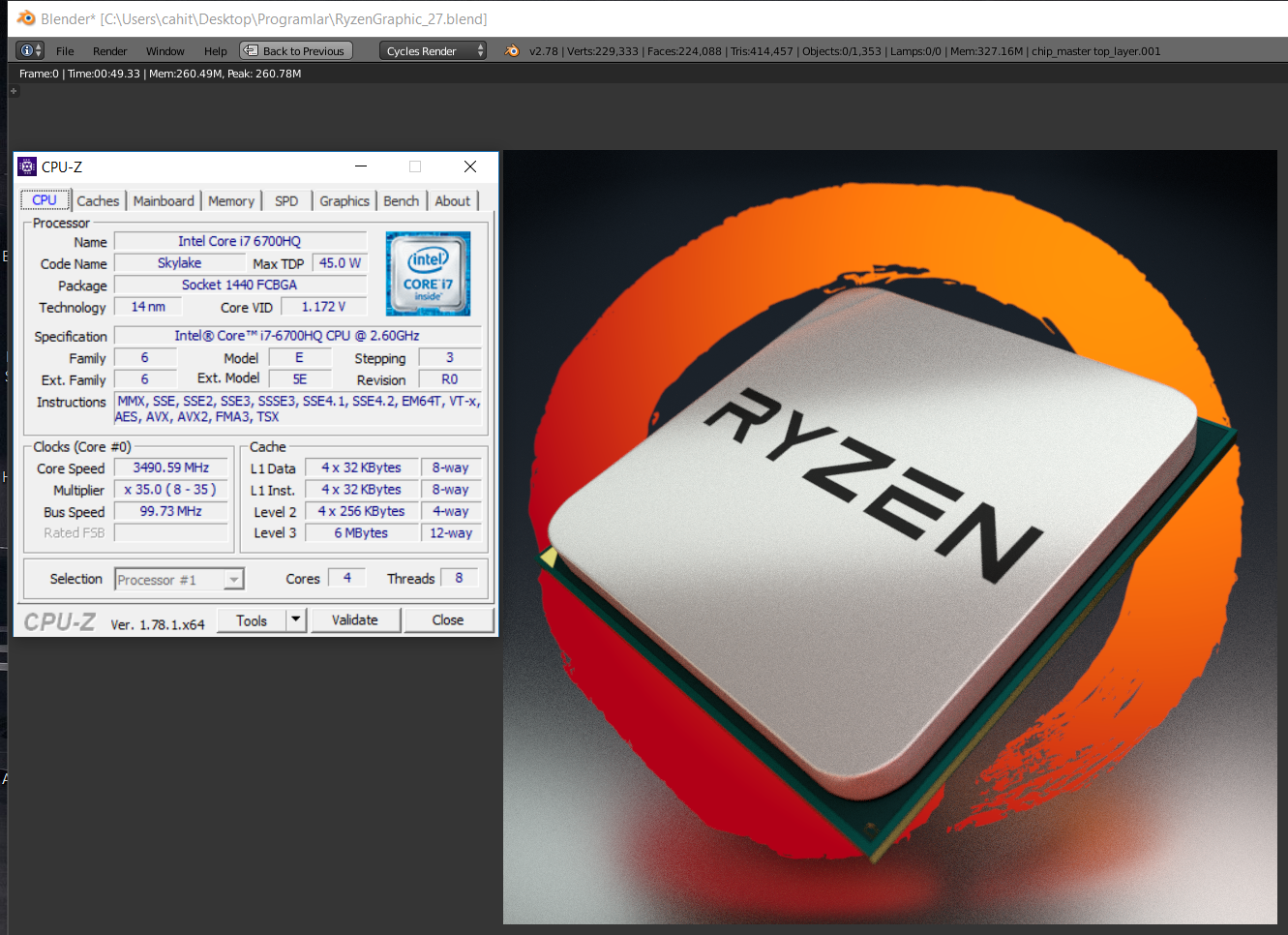Click the processor Name field Intel Core i7 6700HQ
The image size is (1288, 935).
click(x=240, y=241)
